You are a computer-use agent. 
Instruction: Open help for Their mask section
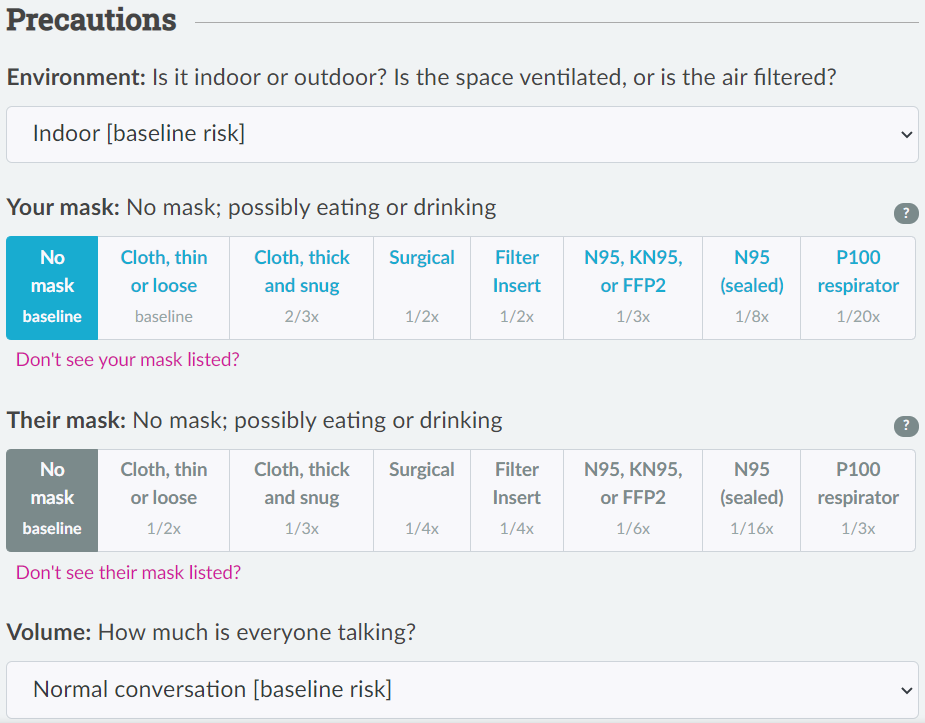click(906, 426)
